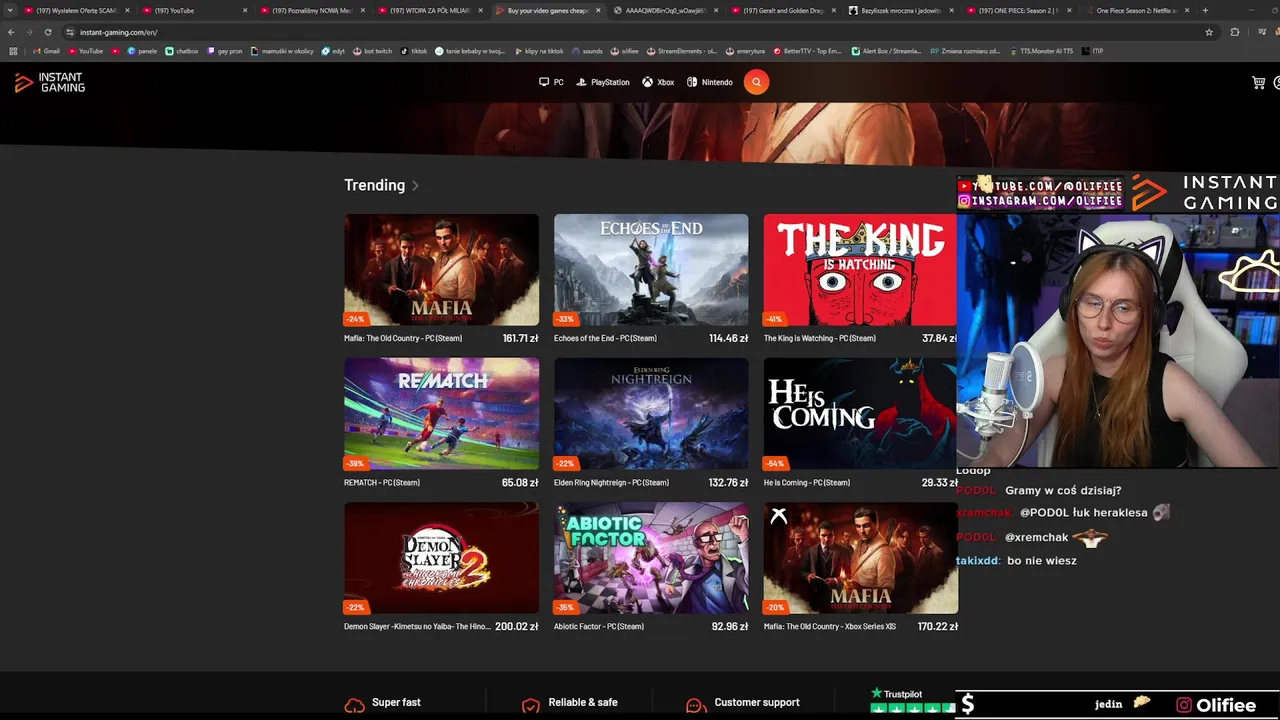Select the PlayStation platform menu
1280x720 pixels.
pos(603,83)
